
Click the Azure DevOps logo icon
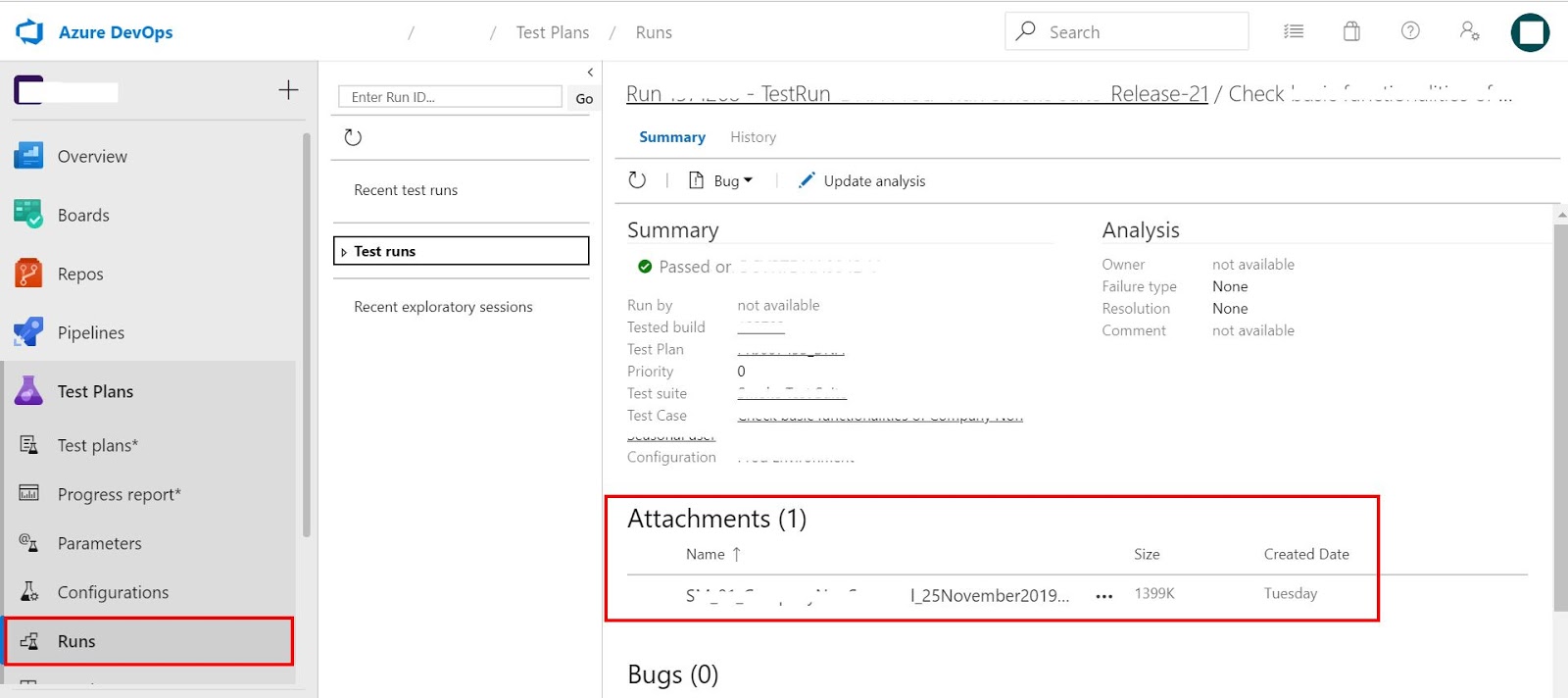coord(29,32)
